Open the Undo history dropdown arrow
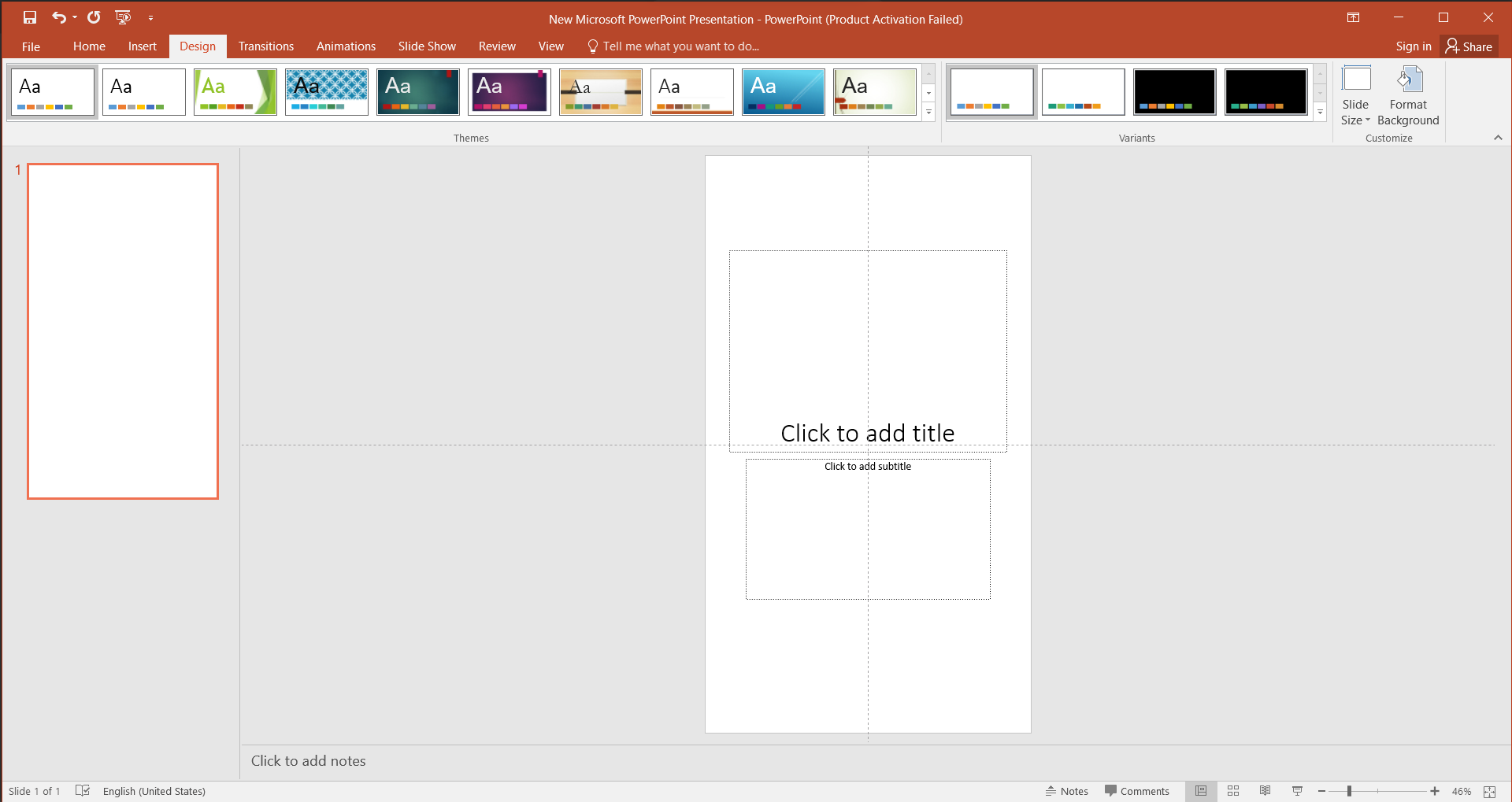Viewport: 1512px width, 802px height. tap(75, 17)
